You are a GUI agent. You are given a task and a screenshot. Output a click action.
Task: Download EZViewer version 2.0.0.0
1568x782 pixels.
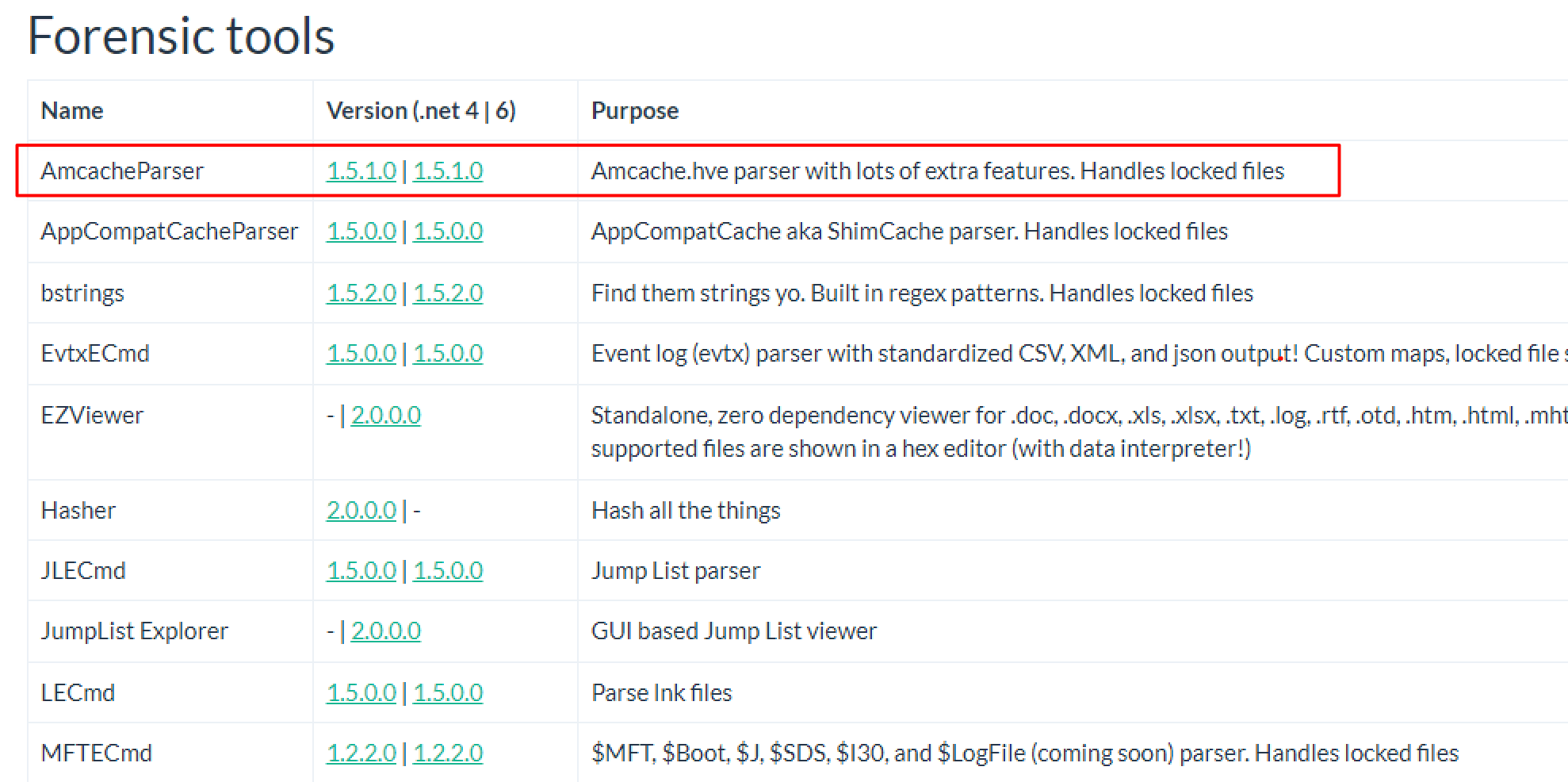pyautogui.click(x=385, y=415)
